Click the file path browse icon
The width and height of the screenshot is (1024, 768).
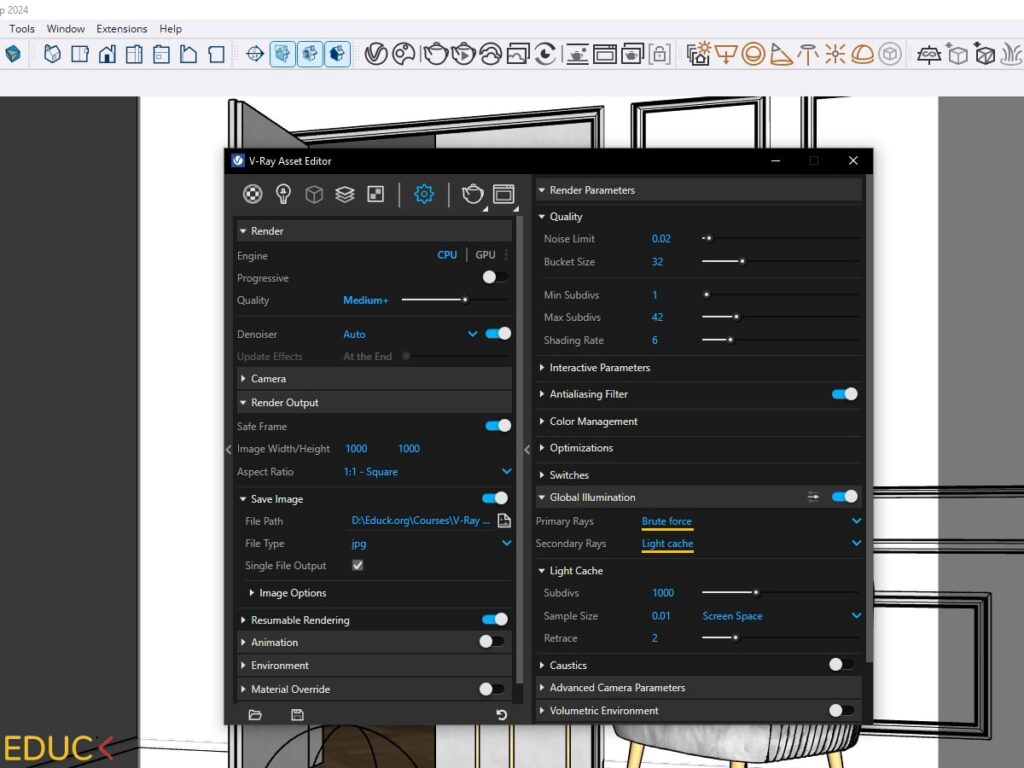[x=504, y=520]
